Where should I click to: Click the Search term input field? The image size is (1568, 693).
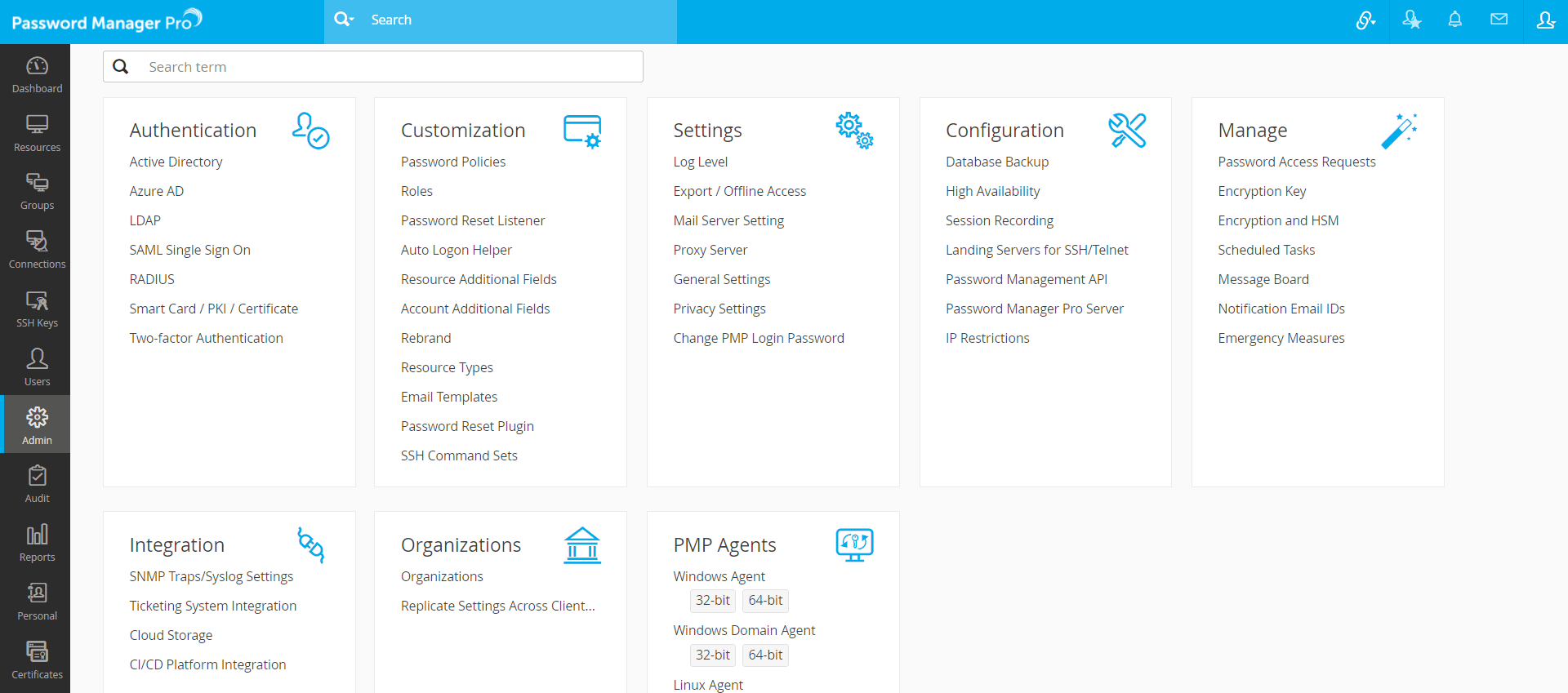pyautogui.click(x=392, y=67)
